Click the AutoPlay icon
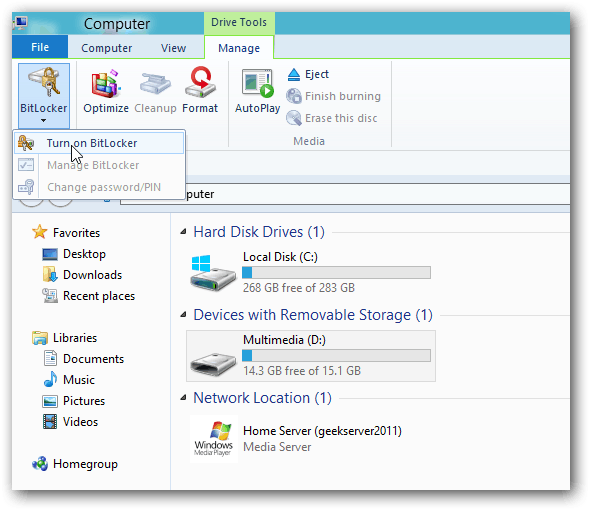Image resolution: width=590 pixels, height=510 pixels. click(258, 84)
